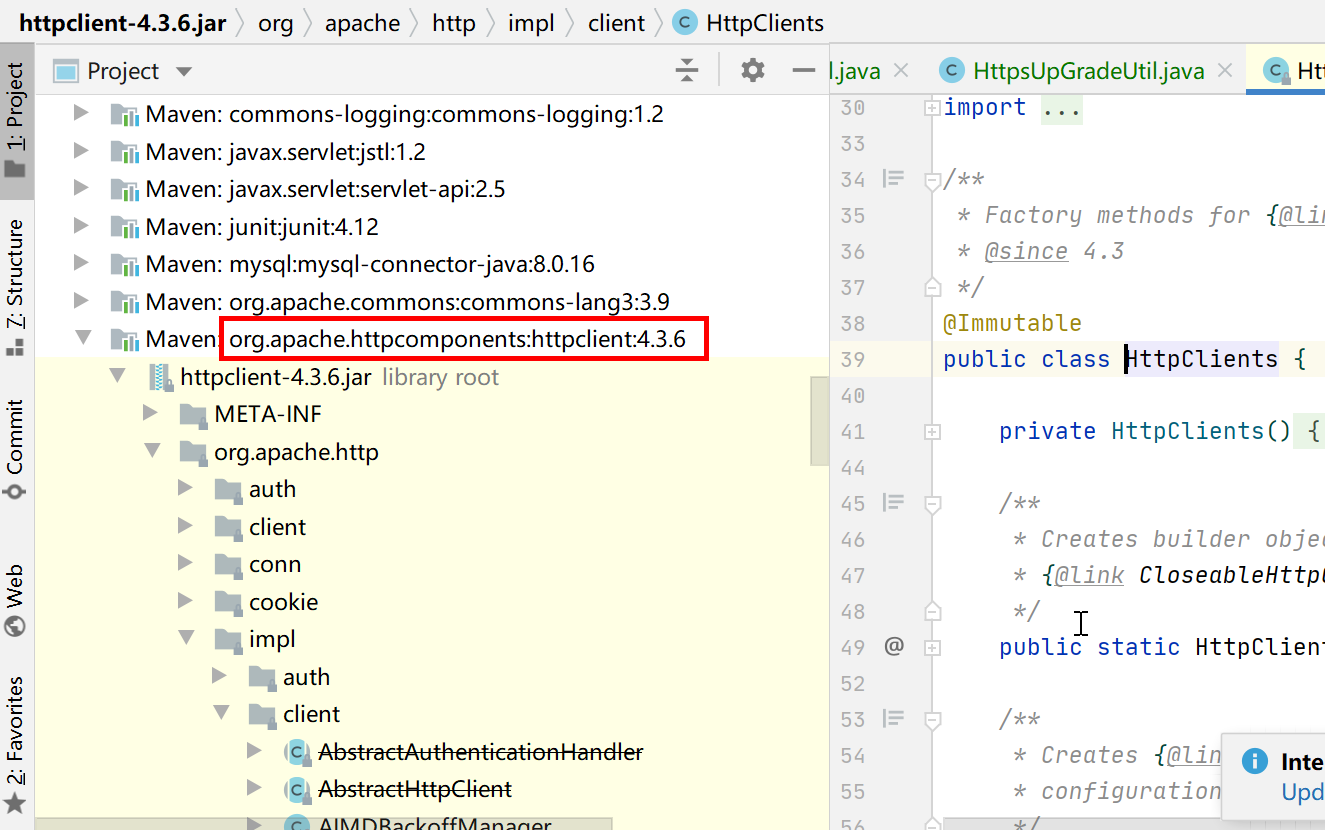Screen dimensions: 1325x830
Task: Expand the Maven javax.servlet:jstl:1.2 node
Action: click(x=82, y=152)
